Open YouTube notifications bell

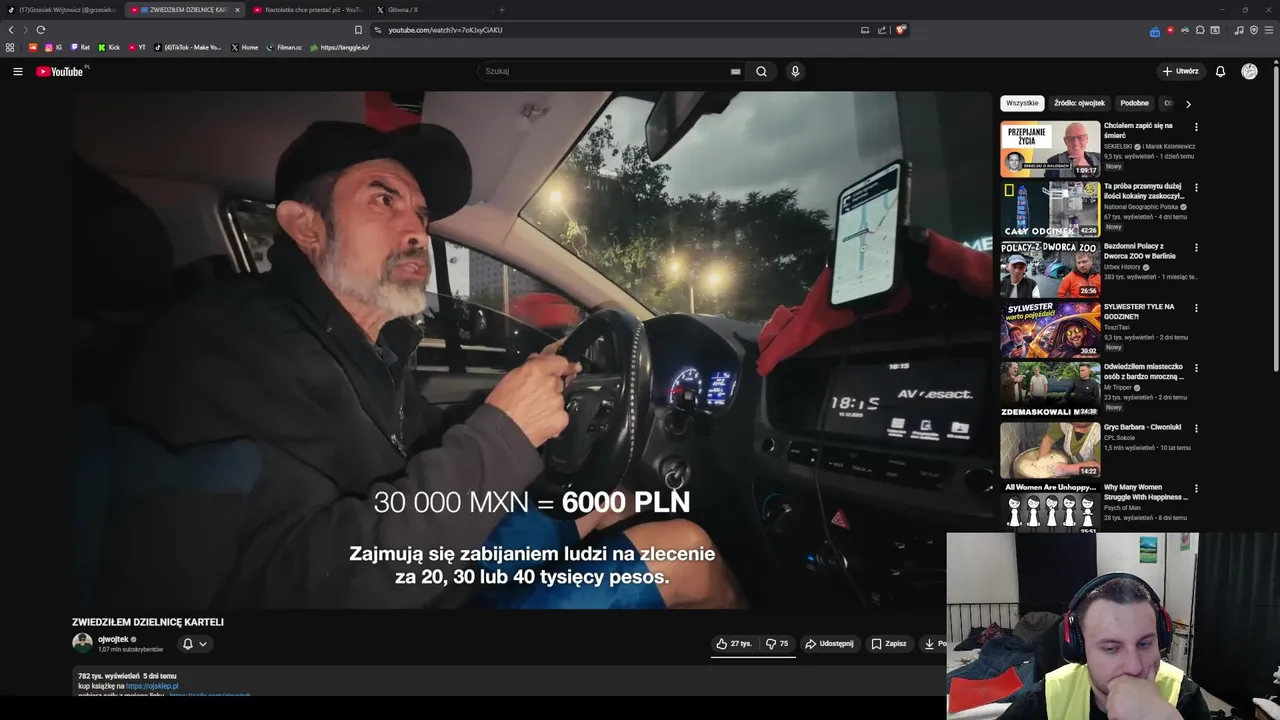click(1220, 71)
